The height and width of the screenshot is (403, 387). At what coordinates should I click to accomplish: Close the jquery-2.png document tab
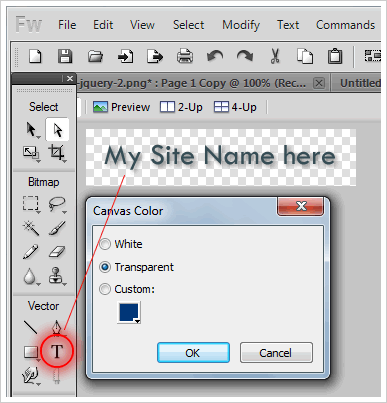pyautogui.click(x=319, y=83)
